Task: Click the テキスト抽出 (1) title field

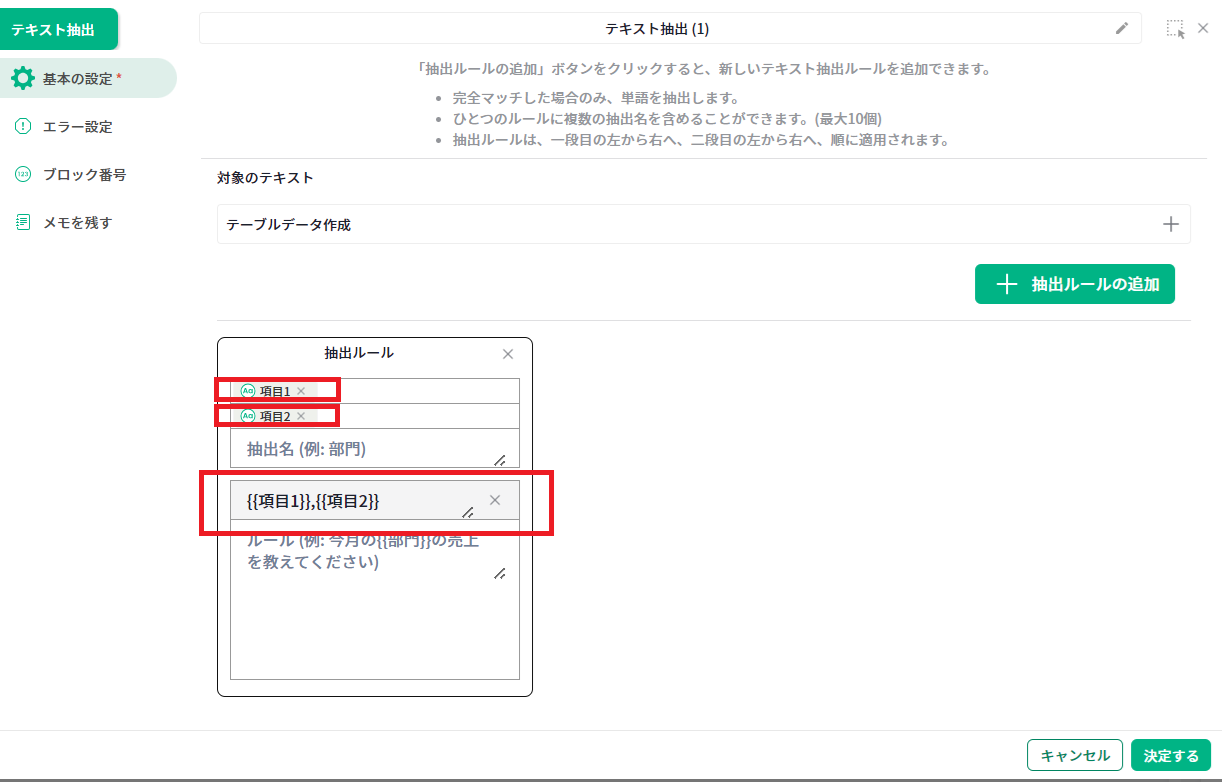Action: (656, 29)
